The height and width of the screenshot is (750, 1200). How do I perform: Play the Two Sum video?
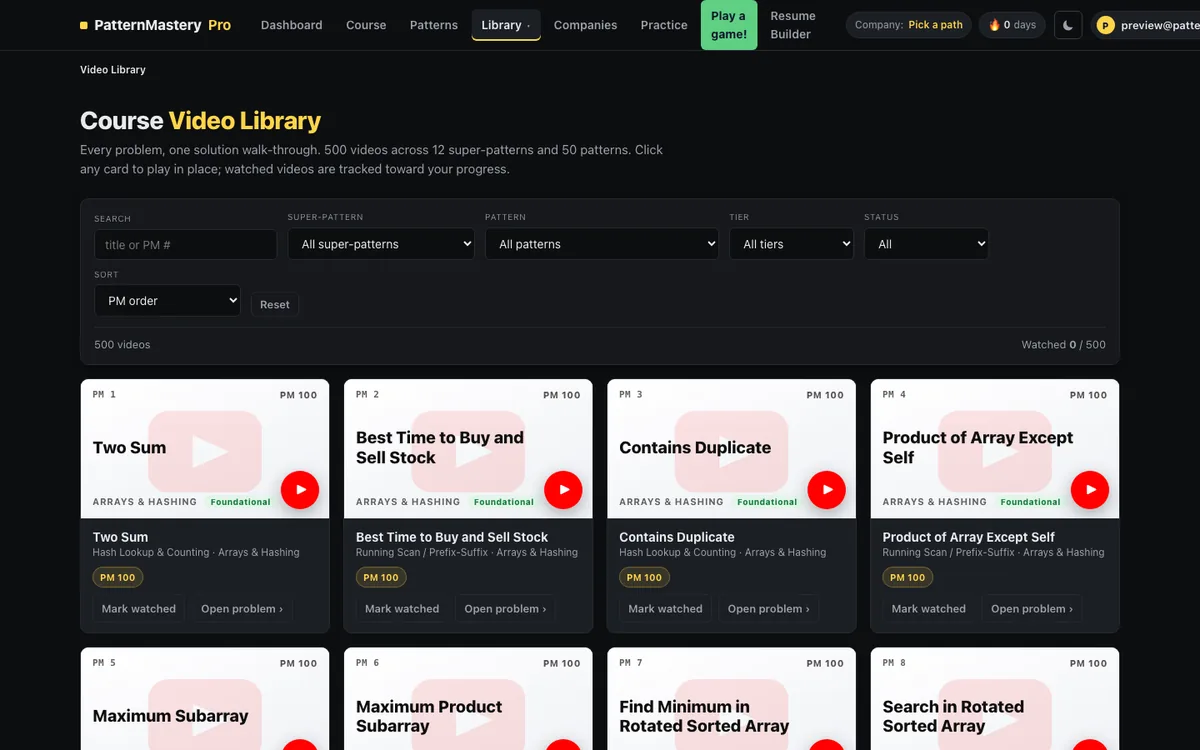pos(300,490)
